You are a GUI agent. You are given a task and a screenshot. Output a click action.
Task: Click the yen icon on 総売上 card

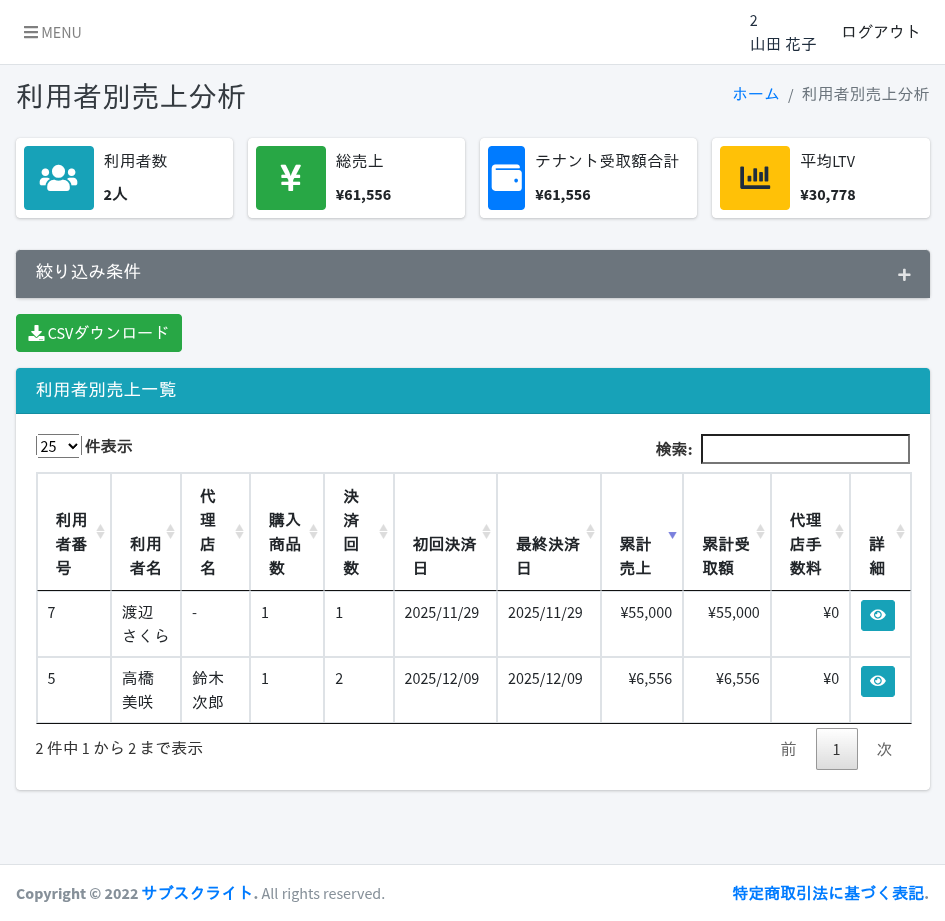click(x=290, y=178)
